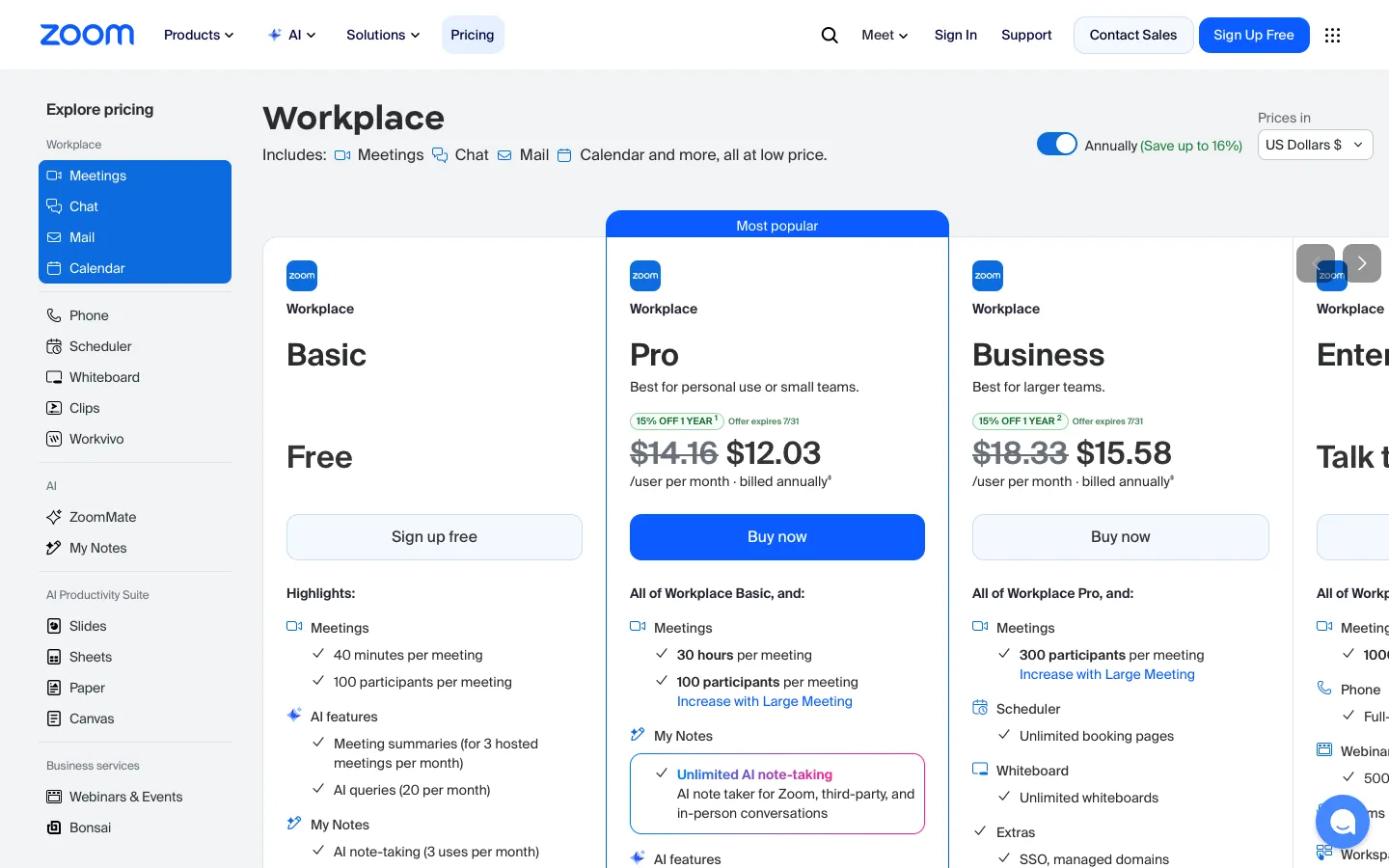Open Slides in AI Productivity Suite
The height and width of the screenshot is (868, 1389).
[x=135, y=626]
